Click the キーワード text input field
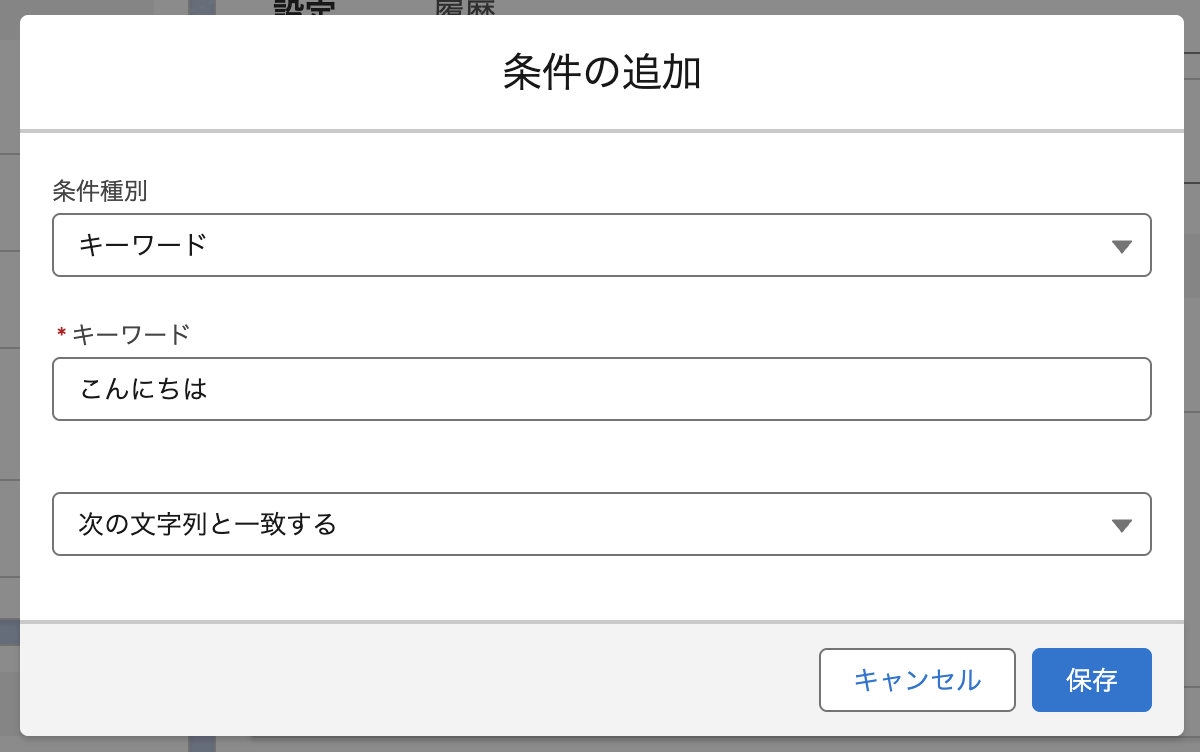 pyautogui.click(x=600, y=389)
